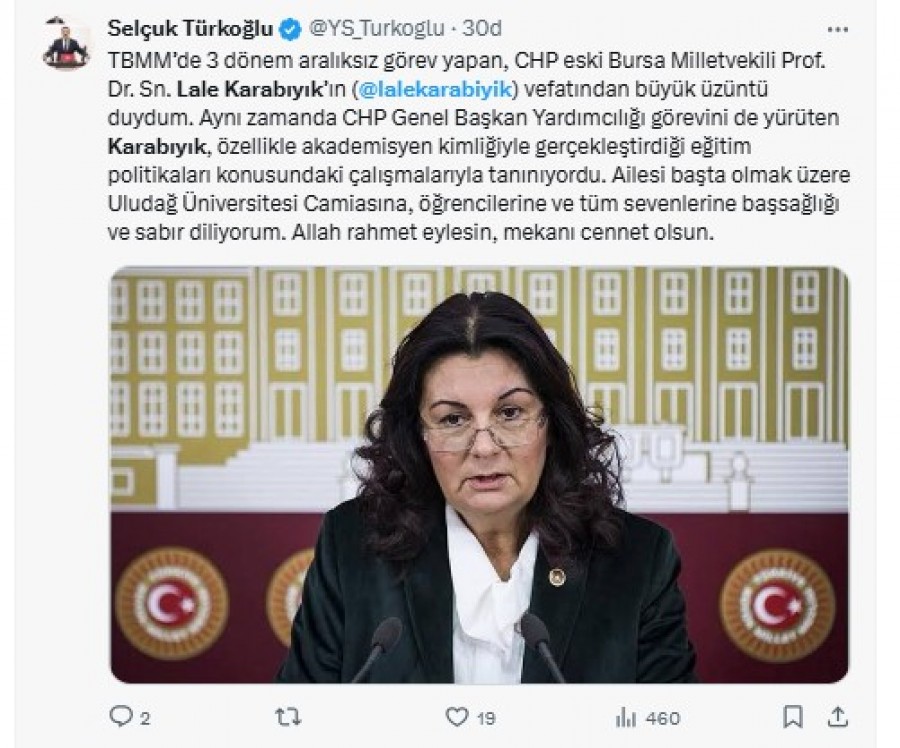Share the tweet using the upload arrow icon
This screenshot has height=748, width=900.
pos(838,716)
